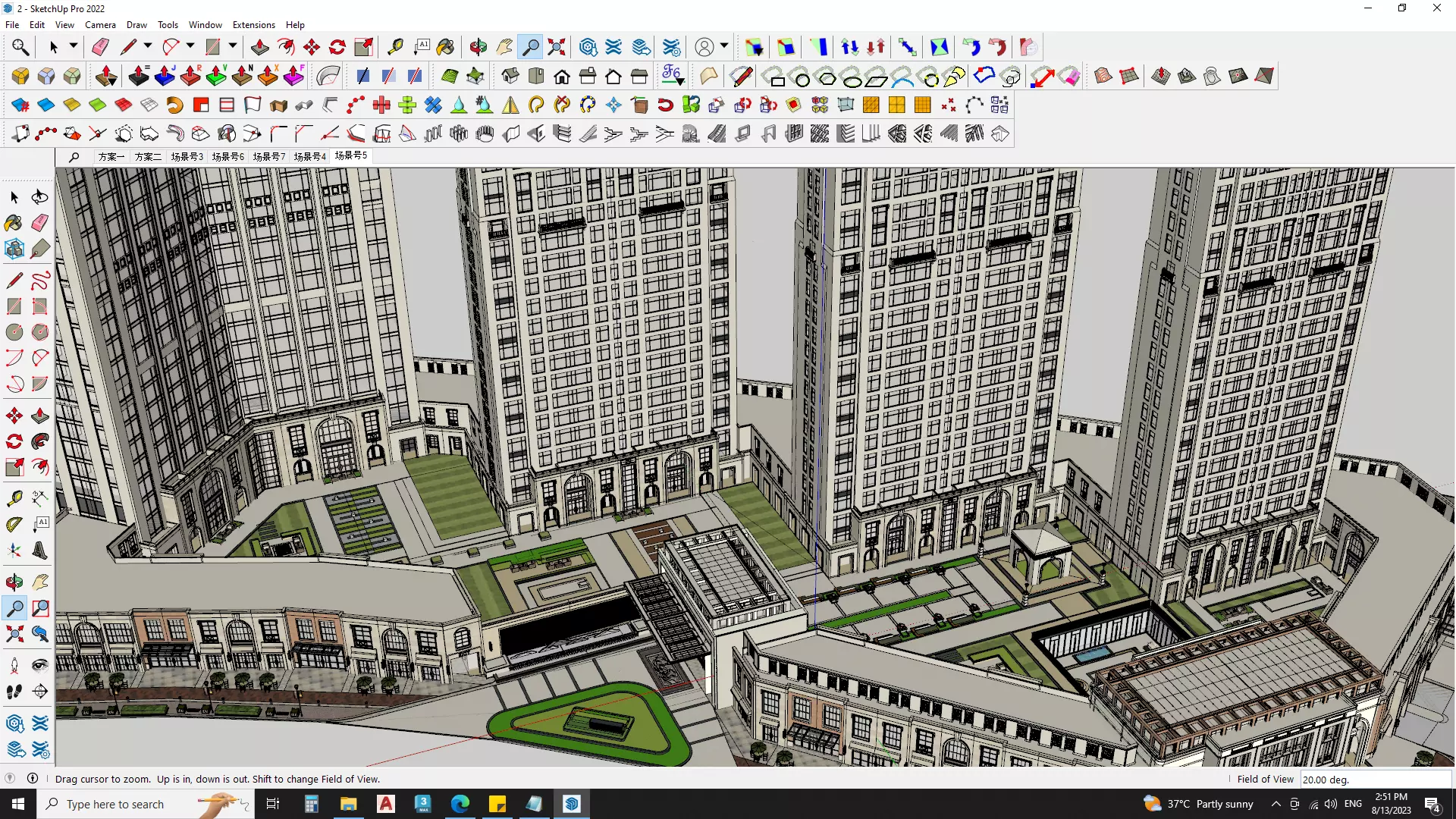Choose the Paint Bucket tool in top toolbar
Viewport: 1456px width, 819px height.
point(445,47)
